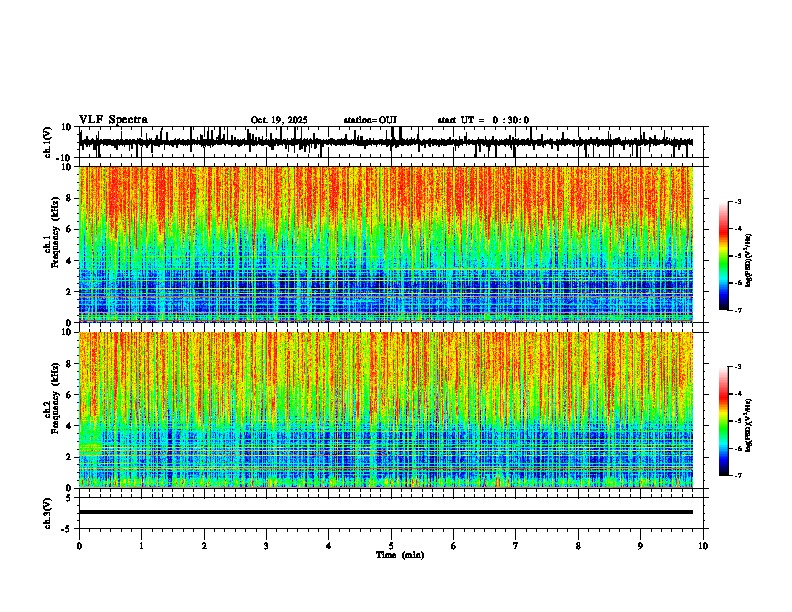Click the time axis tick label "9"
Viewport: 792px width, 612px height.
tap(640, 546)
